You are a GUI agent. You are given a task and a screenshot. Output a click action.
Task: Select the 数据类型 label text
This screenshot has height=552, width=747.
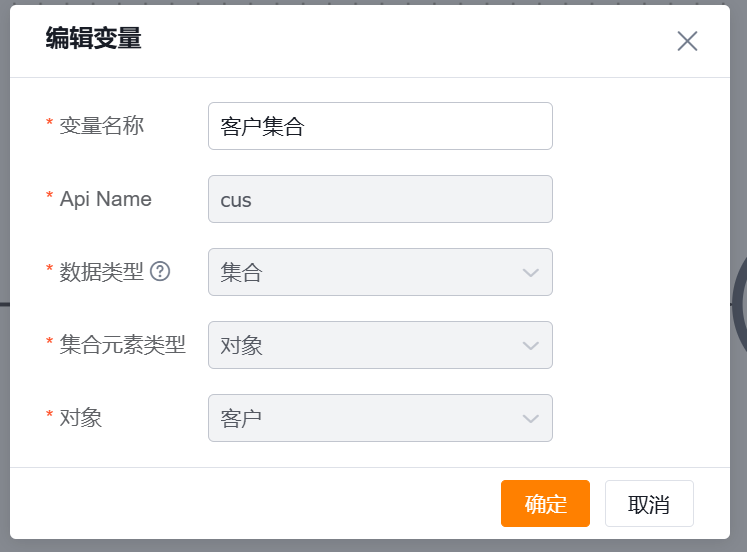[x=101, y=271]
